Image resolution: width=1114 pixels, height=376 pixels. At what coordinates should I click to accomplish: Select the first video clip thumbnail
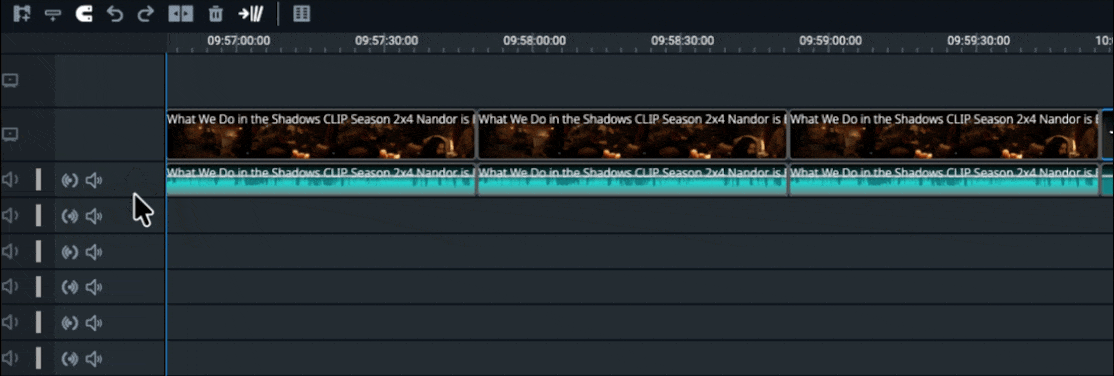[321, 135]
